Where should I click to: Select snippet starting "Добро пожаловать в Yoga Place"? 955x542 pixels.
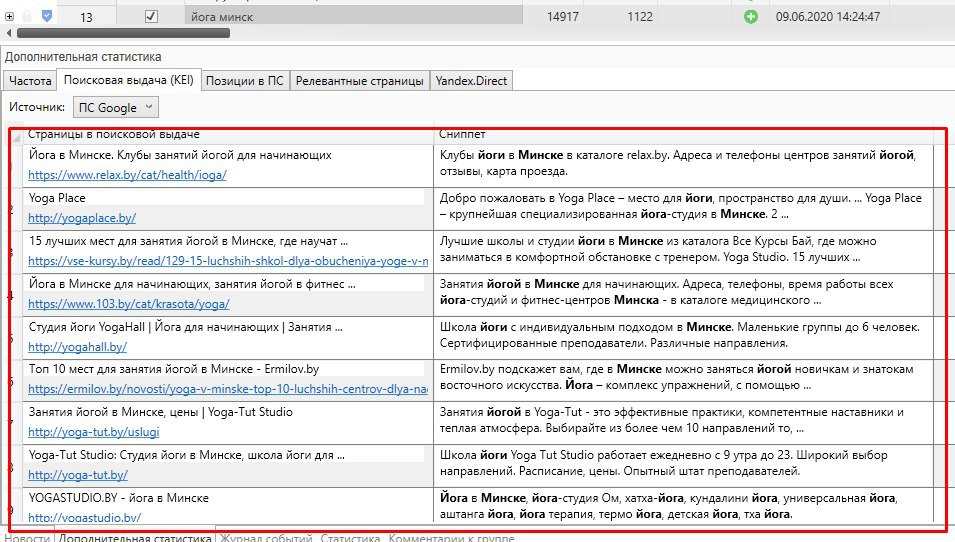tap(680, 206)
